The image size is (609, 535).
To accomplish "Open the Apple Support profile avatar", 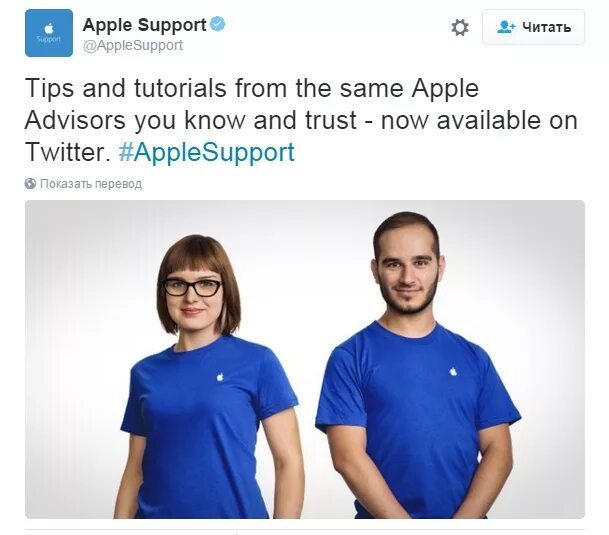I will point(49,33).
